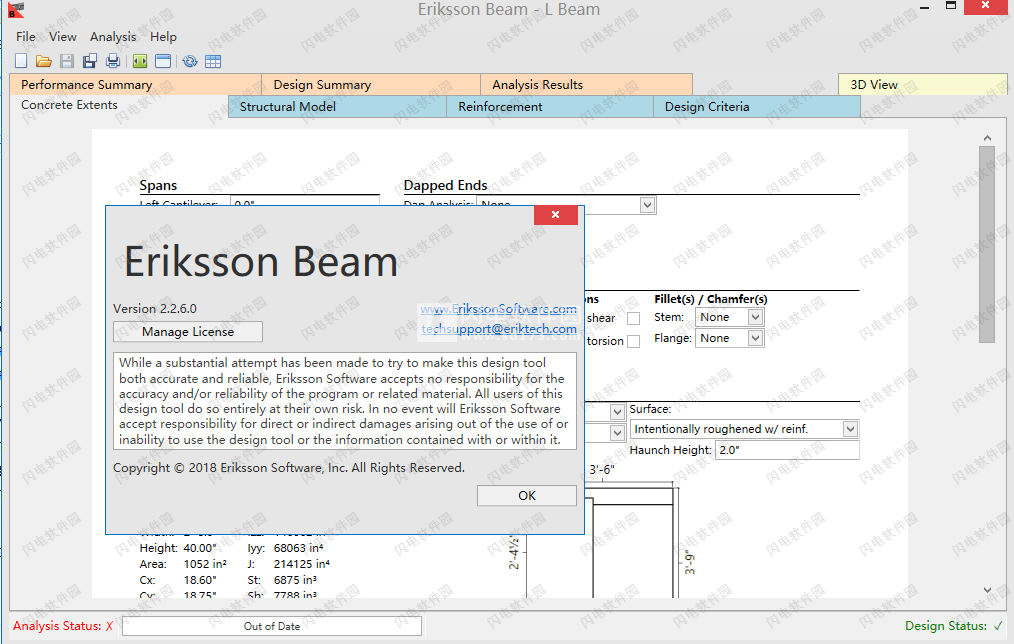Switch to the Analysis Results tab
Viewport: 1014px width, 644px height.
(586, 85)
